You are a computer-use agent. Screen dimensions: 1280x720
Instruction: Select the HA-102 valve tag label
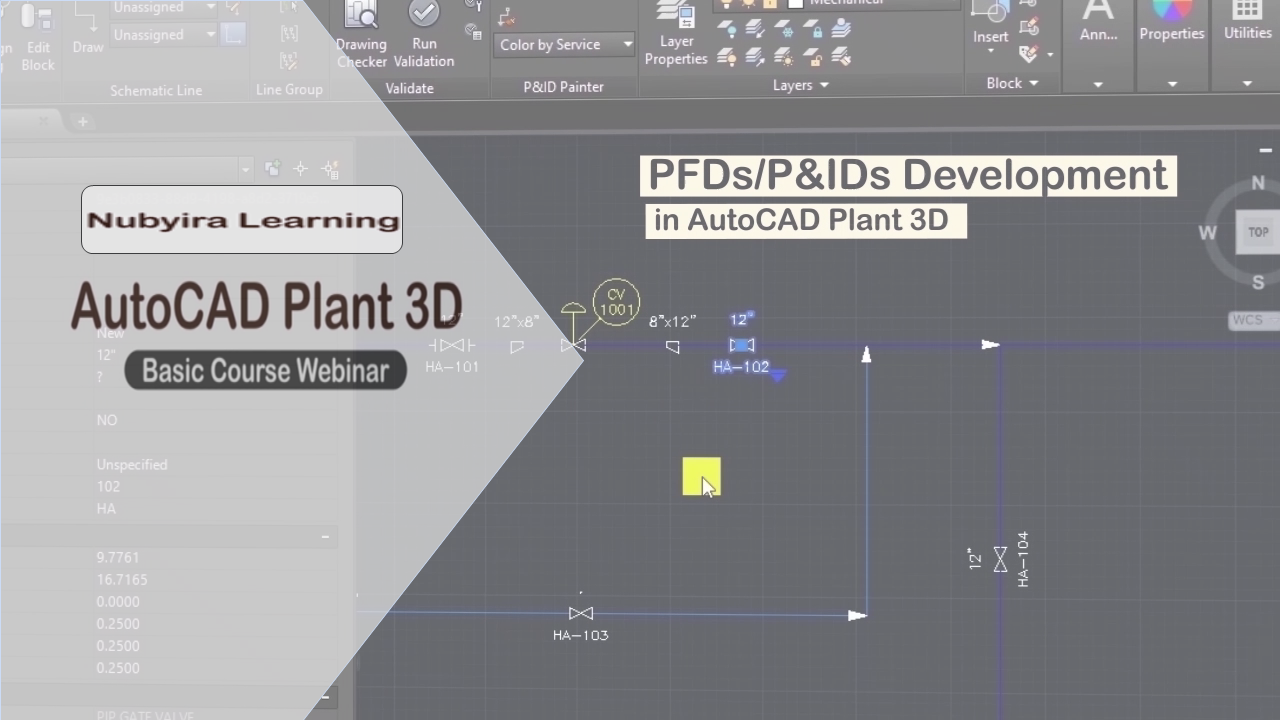(x=741, y=367)
